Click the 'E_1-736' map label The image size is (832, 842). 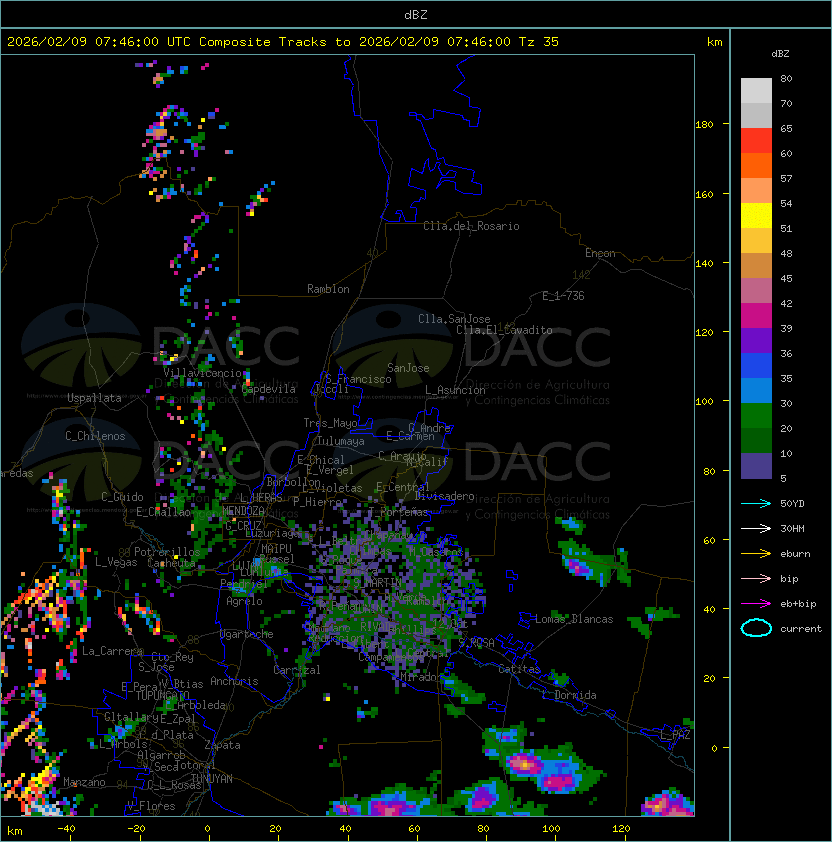(x=563, y=296)
